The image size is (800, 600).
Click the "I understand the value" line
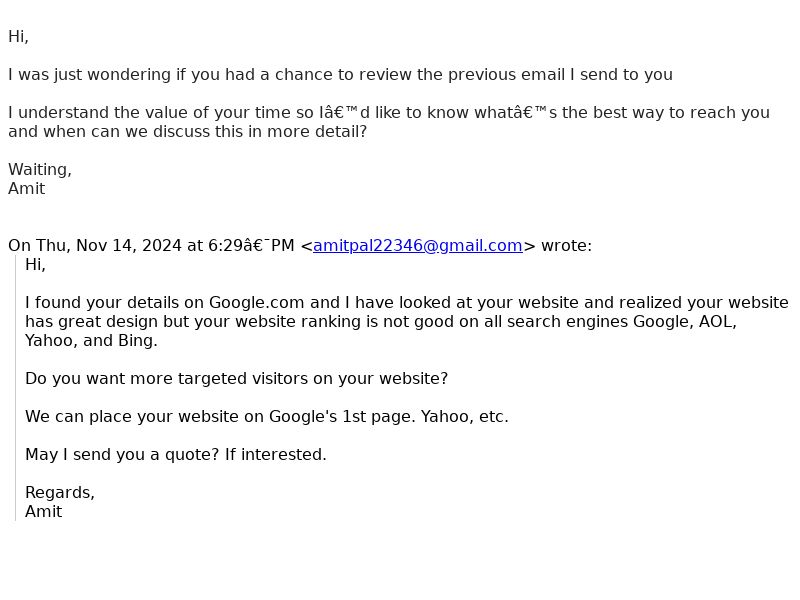pos(389,112)
